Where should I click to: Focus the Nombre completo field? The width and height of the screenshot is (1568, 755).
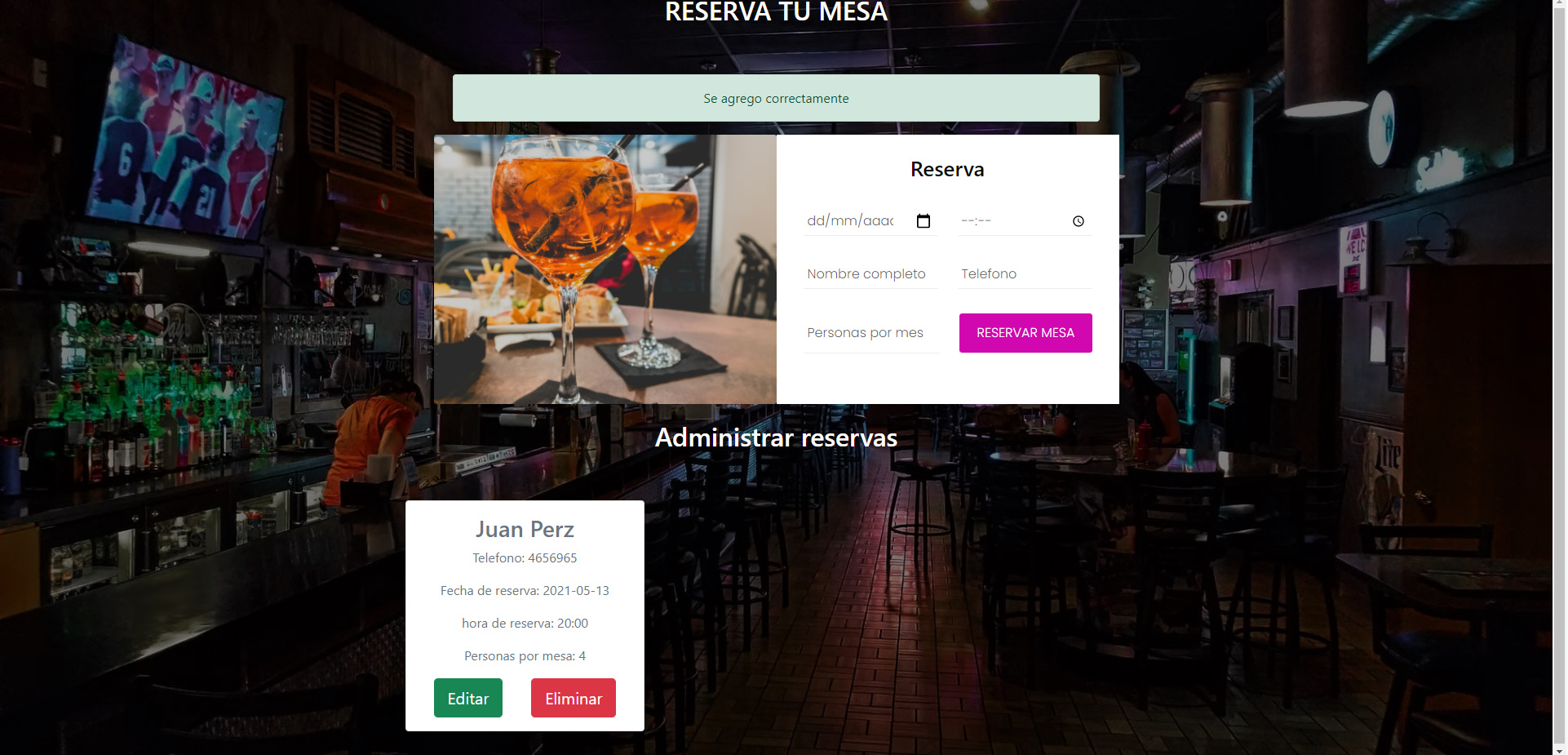[870, 274]
